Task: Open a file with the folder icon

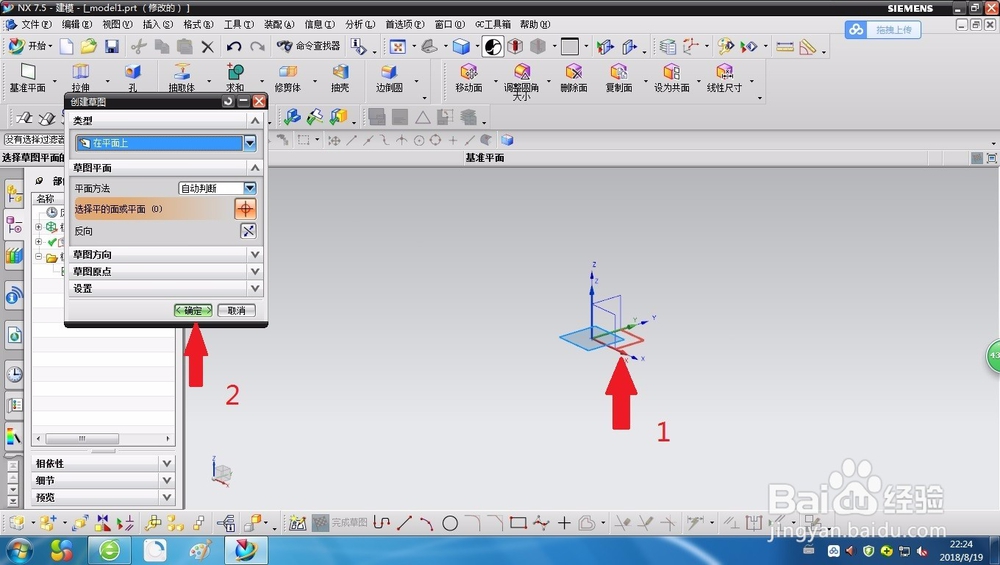Action: pyautogui.click(x=89, y=46)
